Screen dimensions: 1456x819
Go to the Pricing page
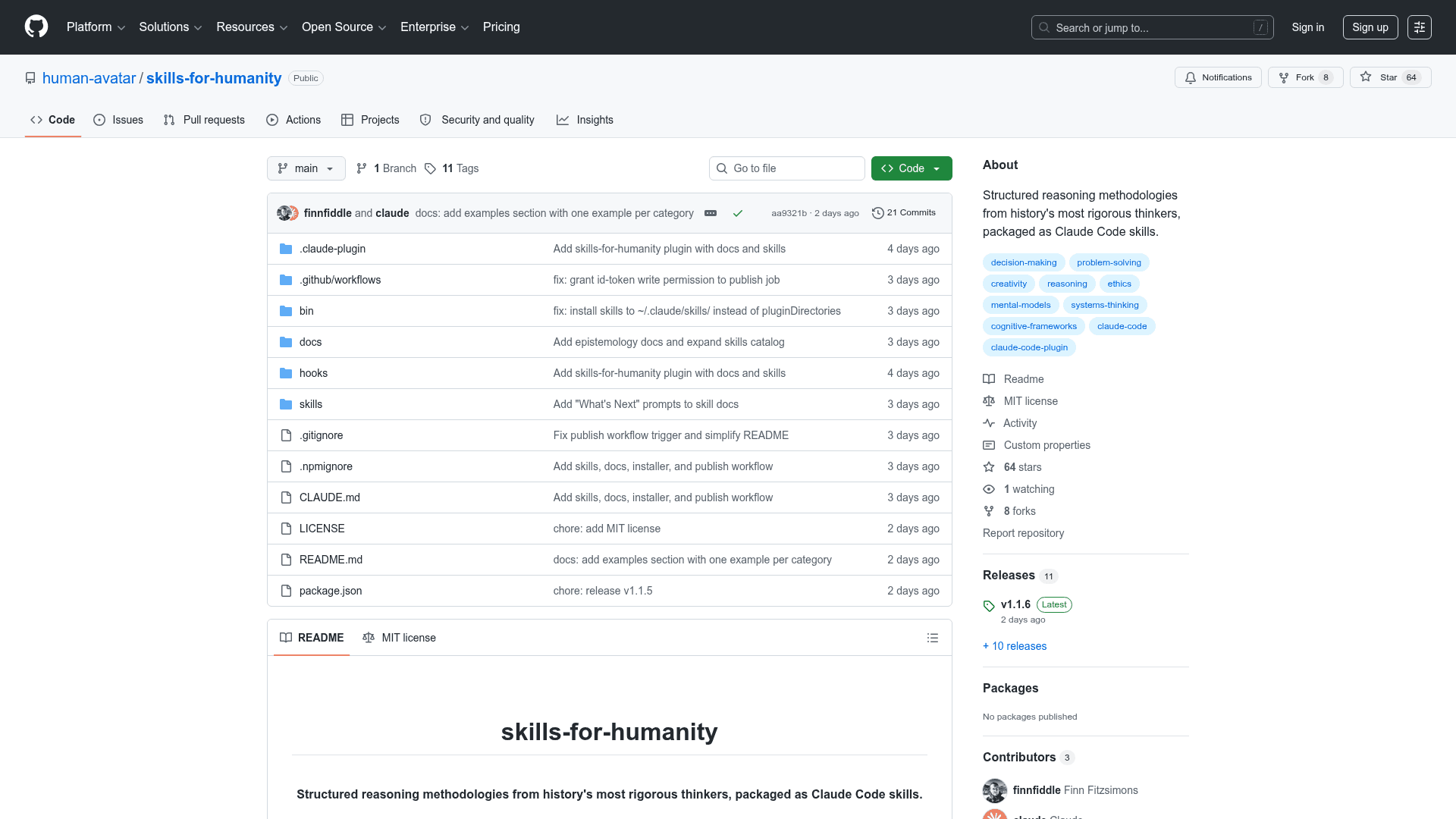[501, 27]
